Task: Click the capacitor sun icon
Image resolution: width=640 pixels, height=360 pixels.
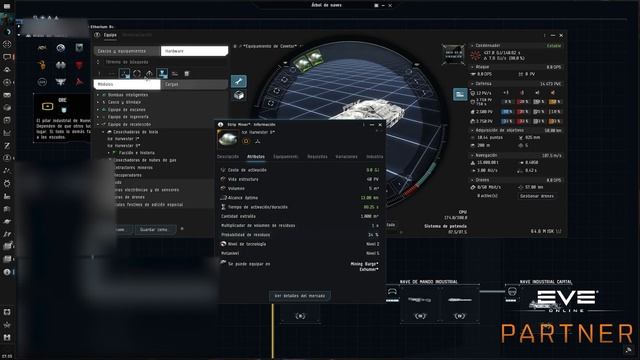Action: tap(476, 55)
